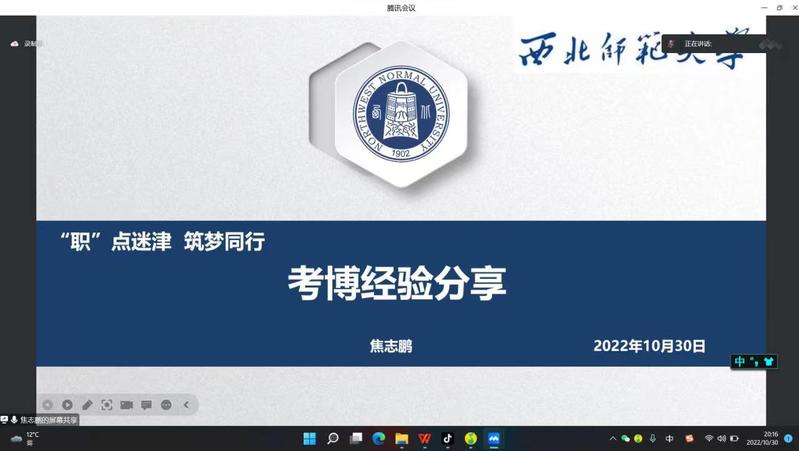Open File Explorer from taskbar

(402, 438)
